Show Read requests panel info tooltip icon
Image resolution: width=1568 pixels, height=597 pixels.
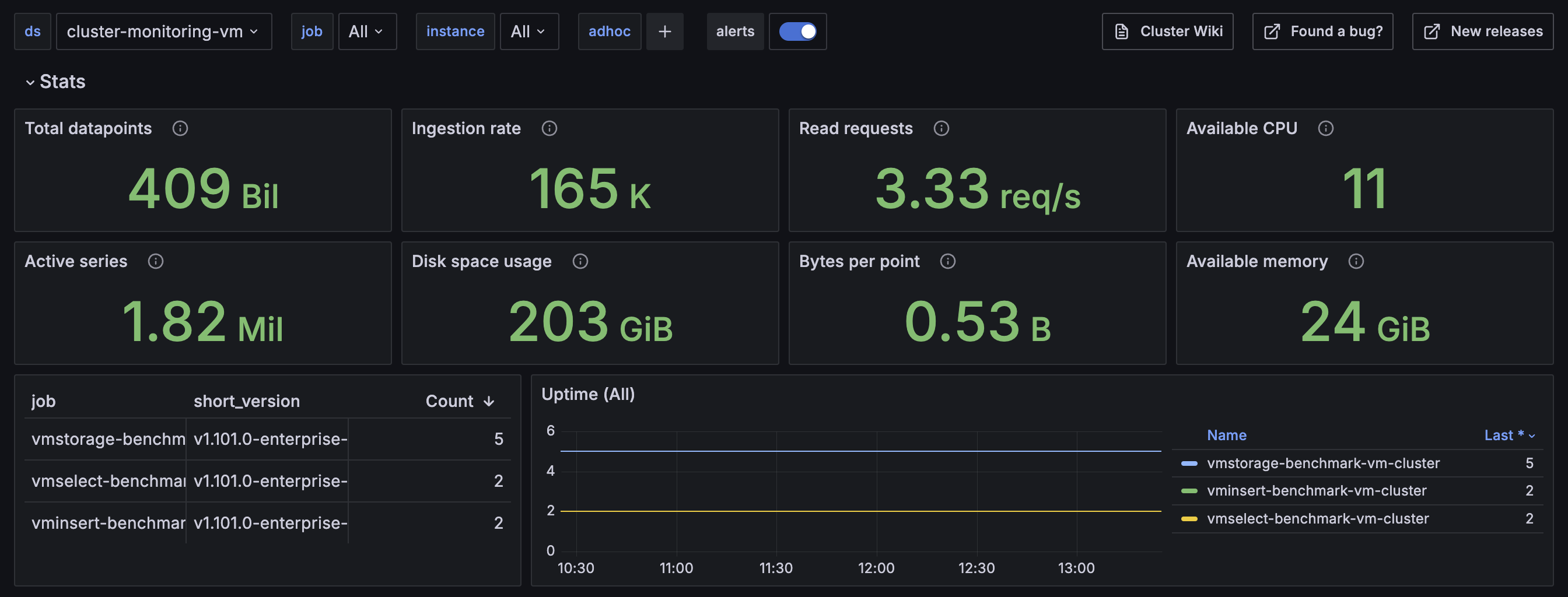[x=941, y=128]
